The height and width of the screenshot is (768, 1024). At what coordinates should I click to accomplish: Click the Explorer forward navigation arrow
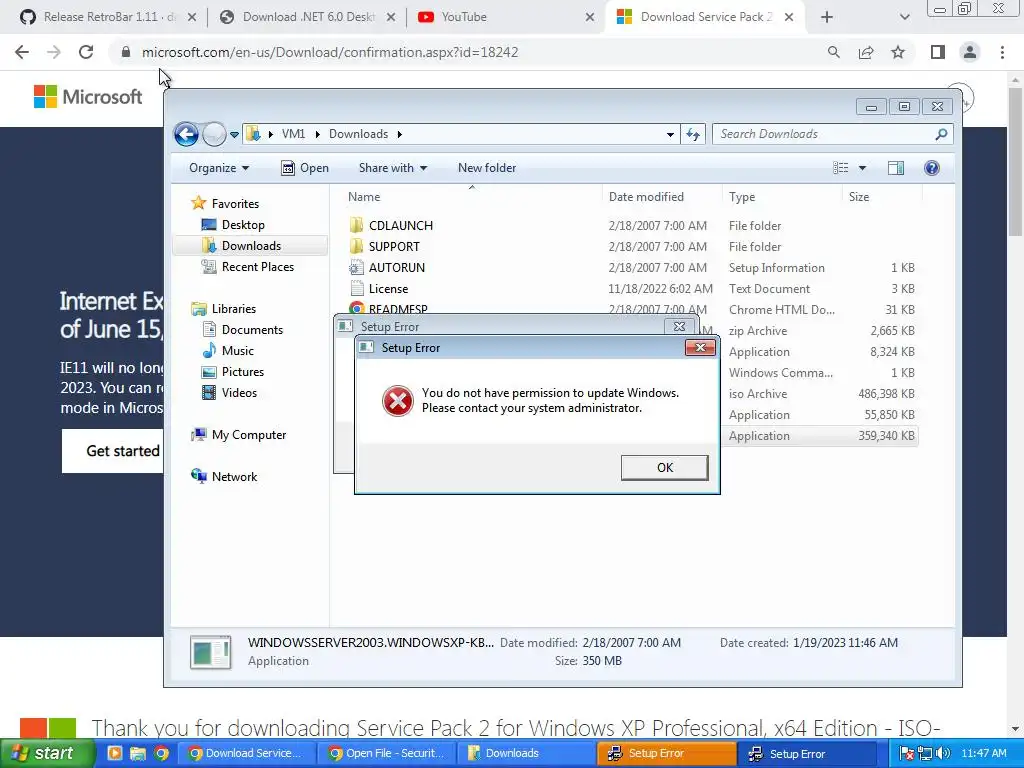tap(214, 135)
